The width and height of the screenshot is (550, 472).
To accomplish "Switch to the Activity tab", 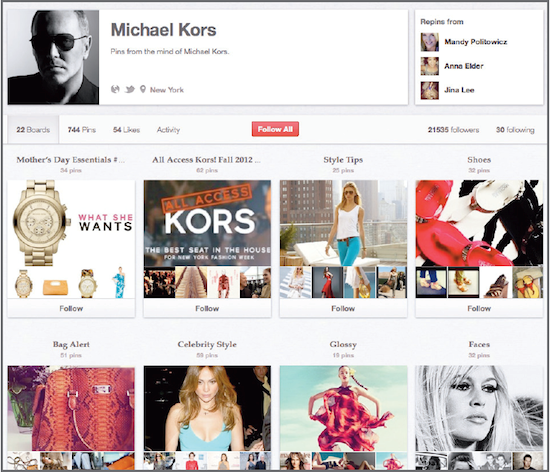I will click(x=168, y=130).
